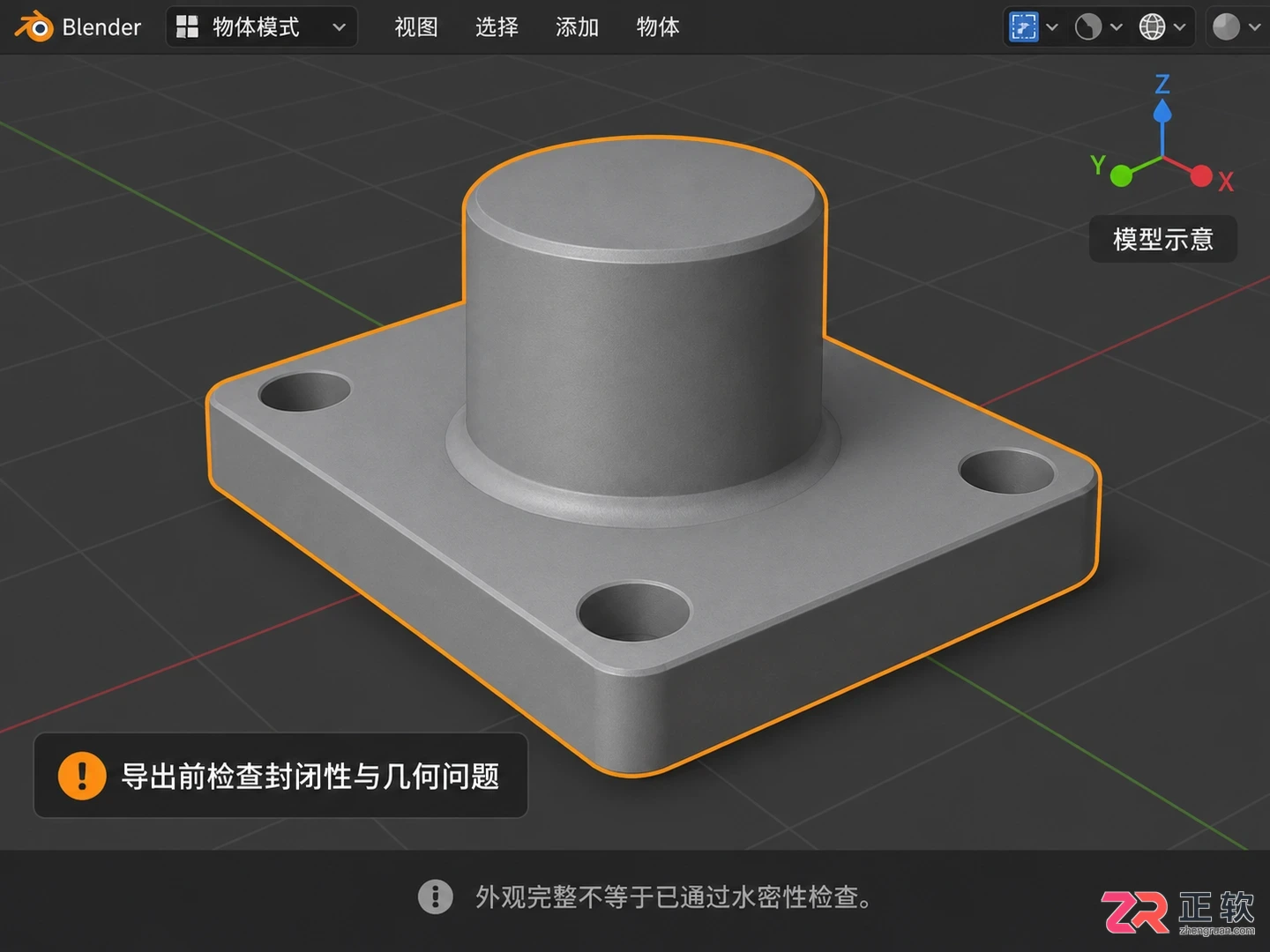This screenshot has height=952, width=1270.
Task: Expand the shading options arrow
Action: (1254, 27)
